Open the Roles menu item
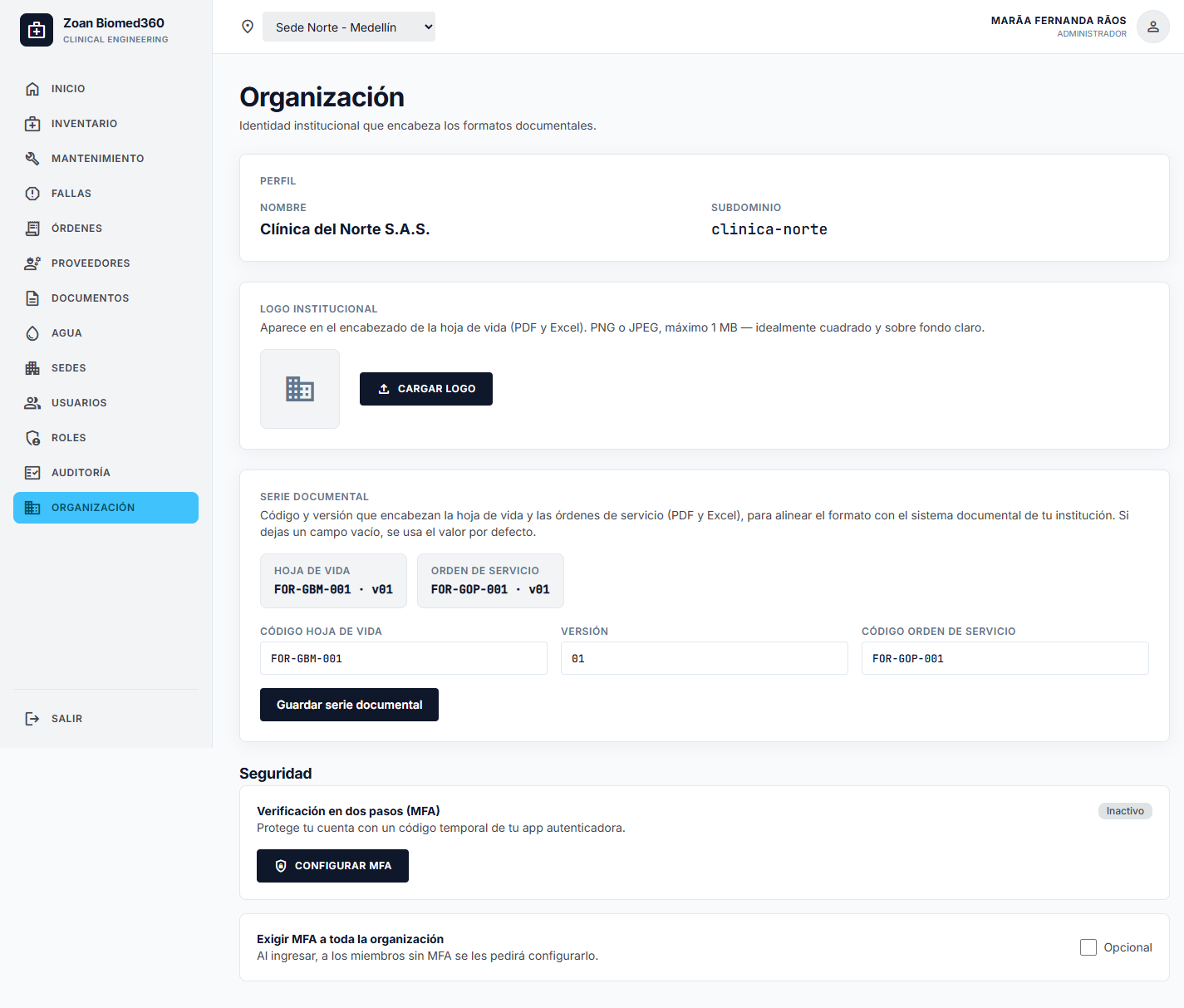 click(x=106, y=438)
